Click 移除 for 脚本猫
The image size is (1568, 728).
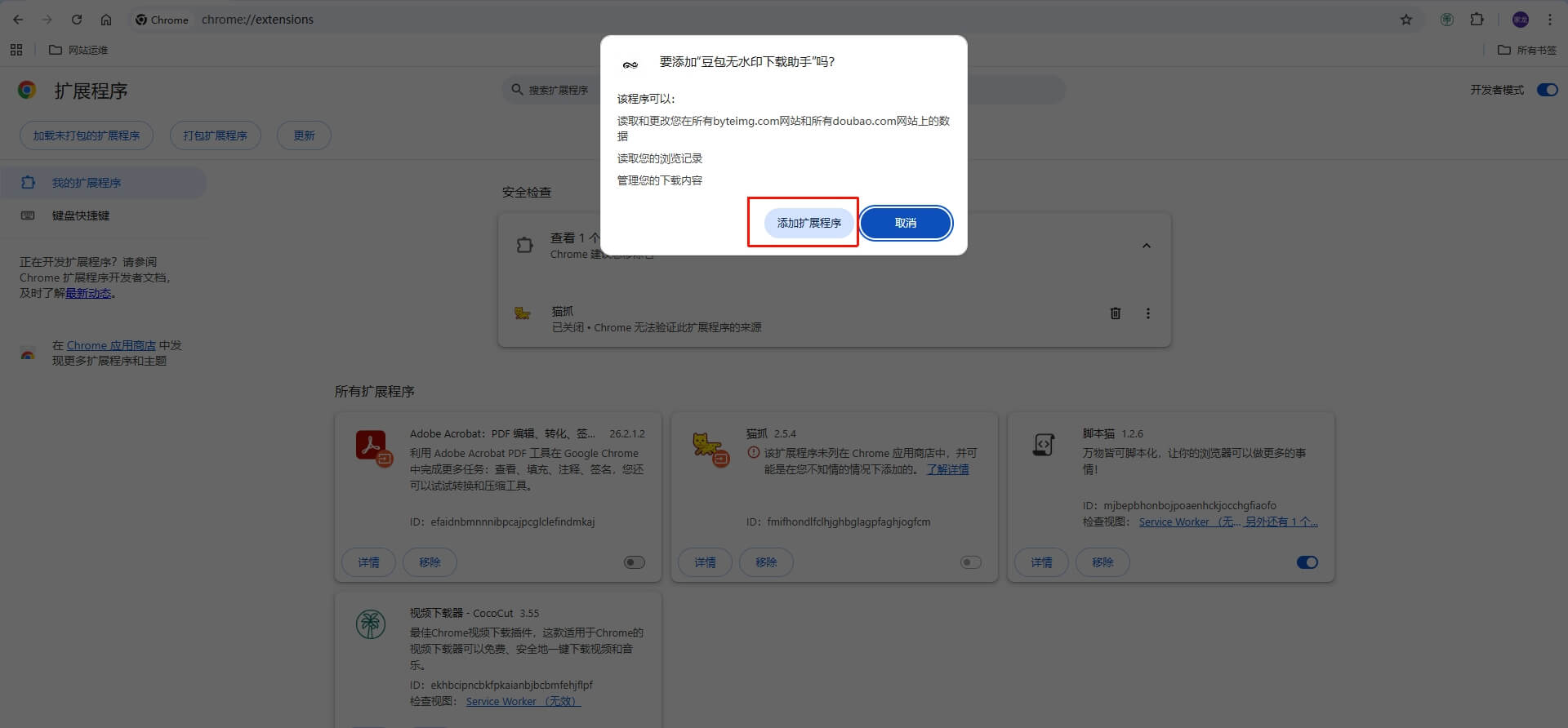(1102, 562)
